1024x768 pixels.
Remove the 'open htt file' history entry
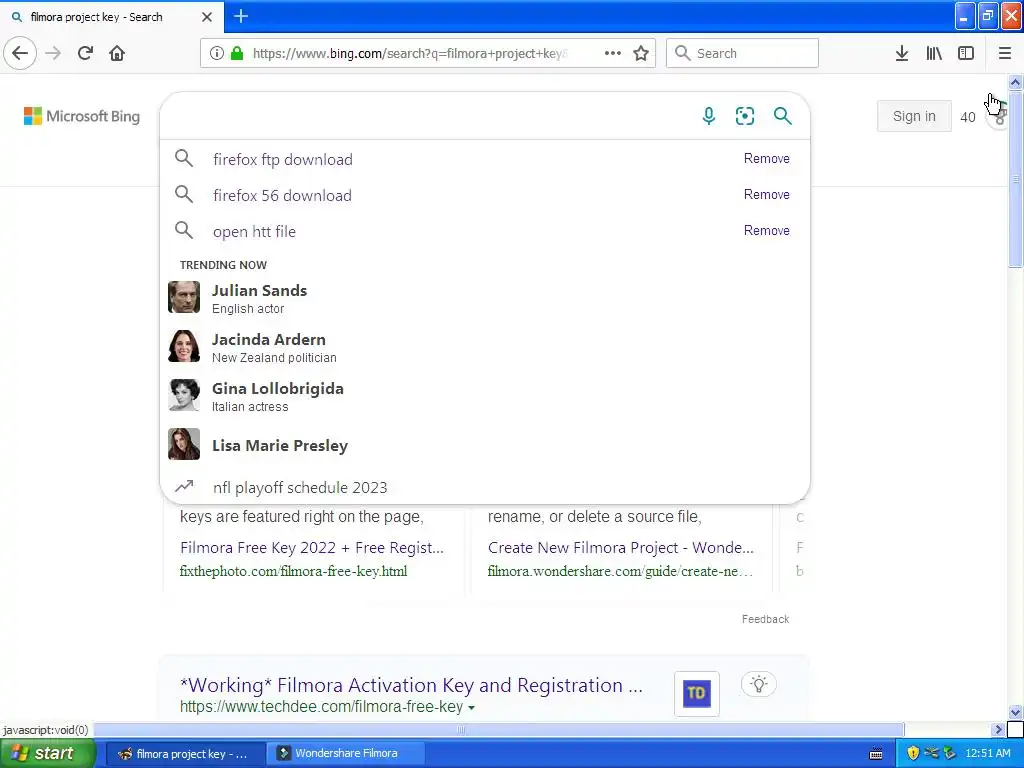[767, 231]
